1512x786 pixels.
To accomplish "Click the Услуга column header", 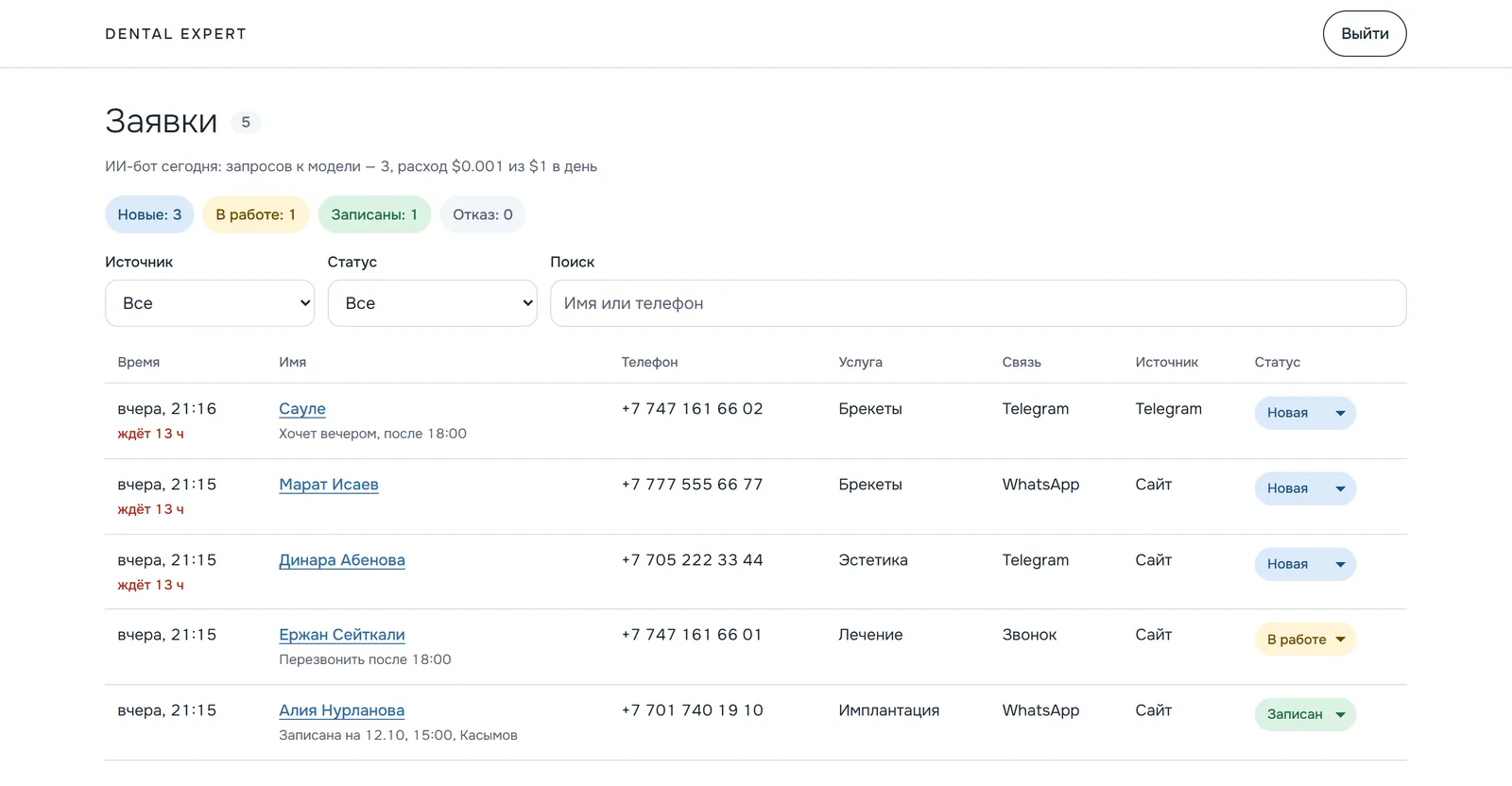I will [861, 362].
